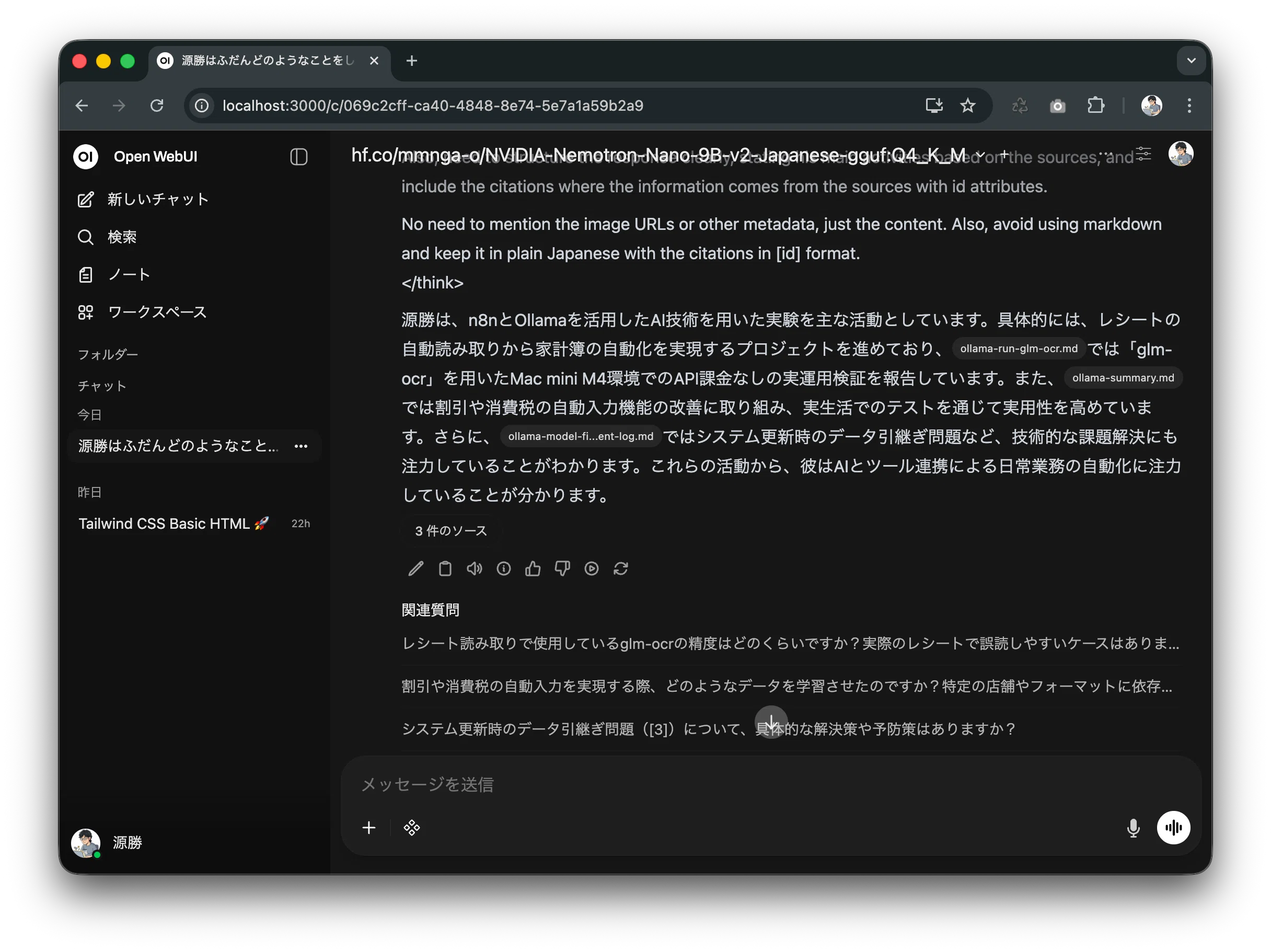Reload the browser page
Viewport: 1271px width, 952px height.
[x=157, y=106]
